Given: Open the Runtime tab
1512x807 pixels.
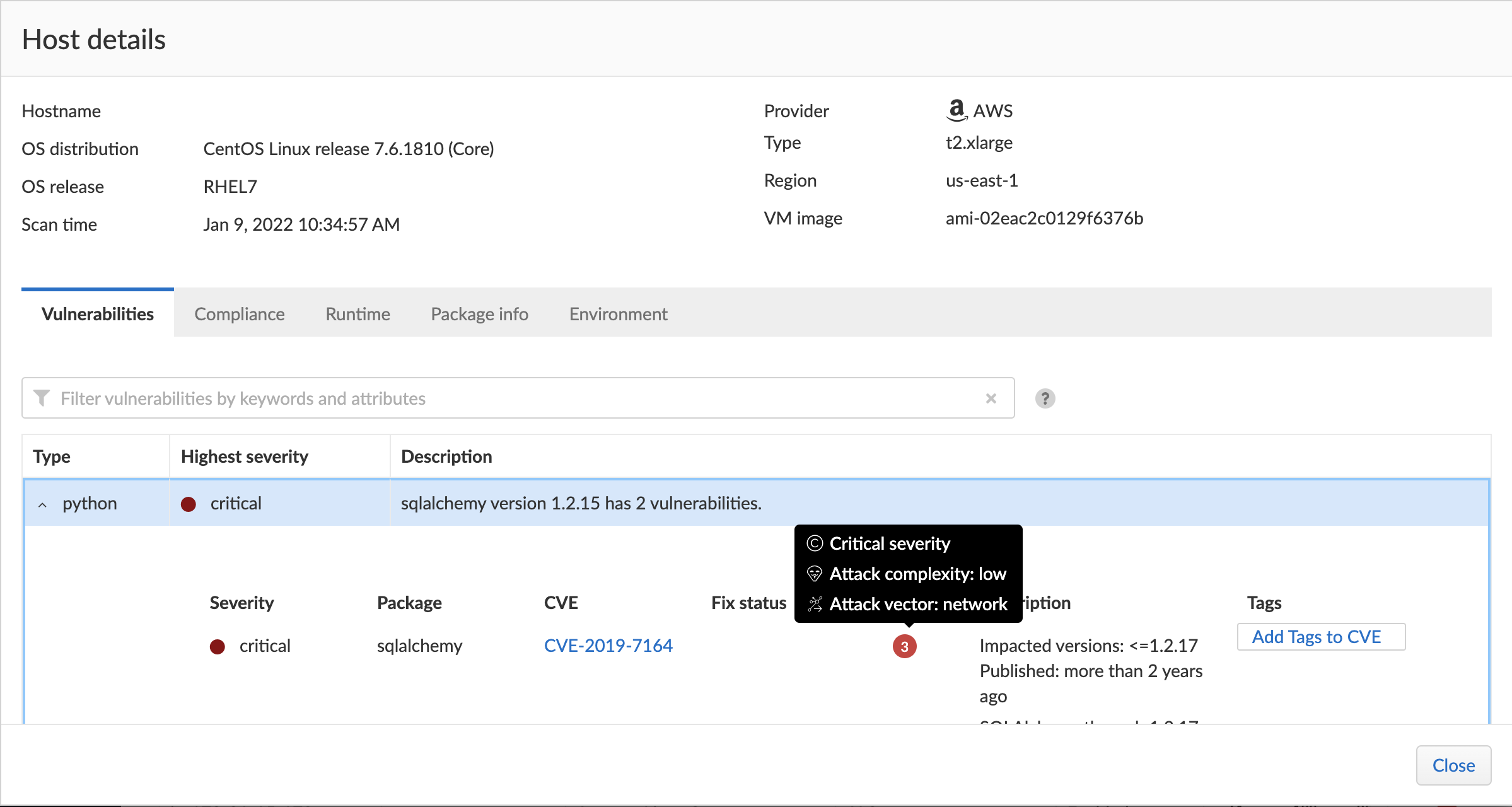Looking at the screenshot, I should click(358, 314).
